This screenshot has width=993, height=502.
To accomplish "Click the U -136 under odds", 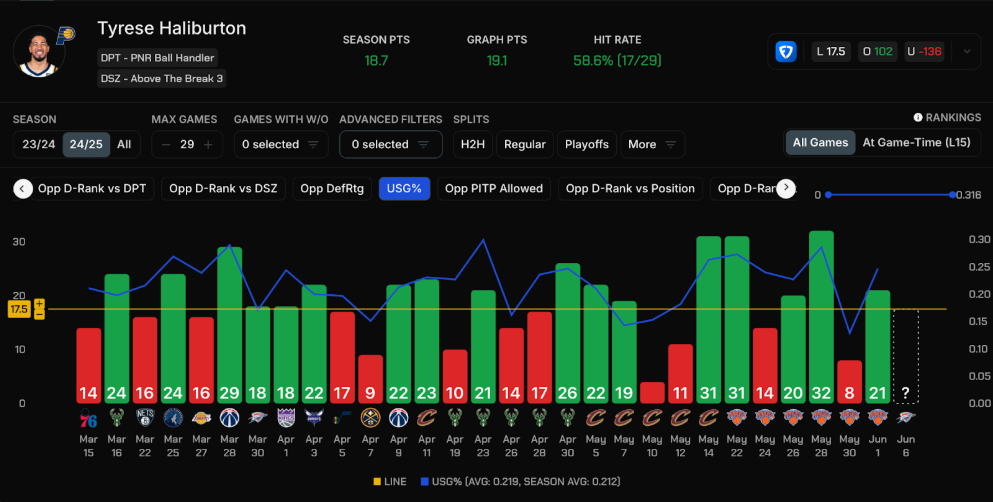I will point(924,52).
